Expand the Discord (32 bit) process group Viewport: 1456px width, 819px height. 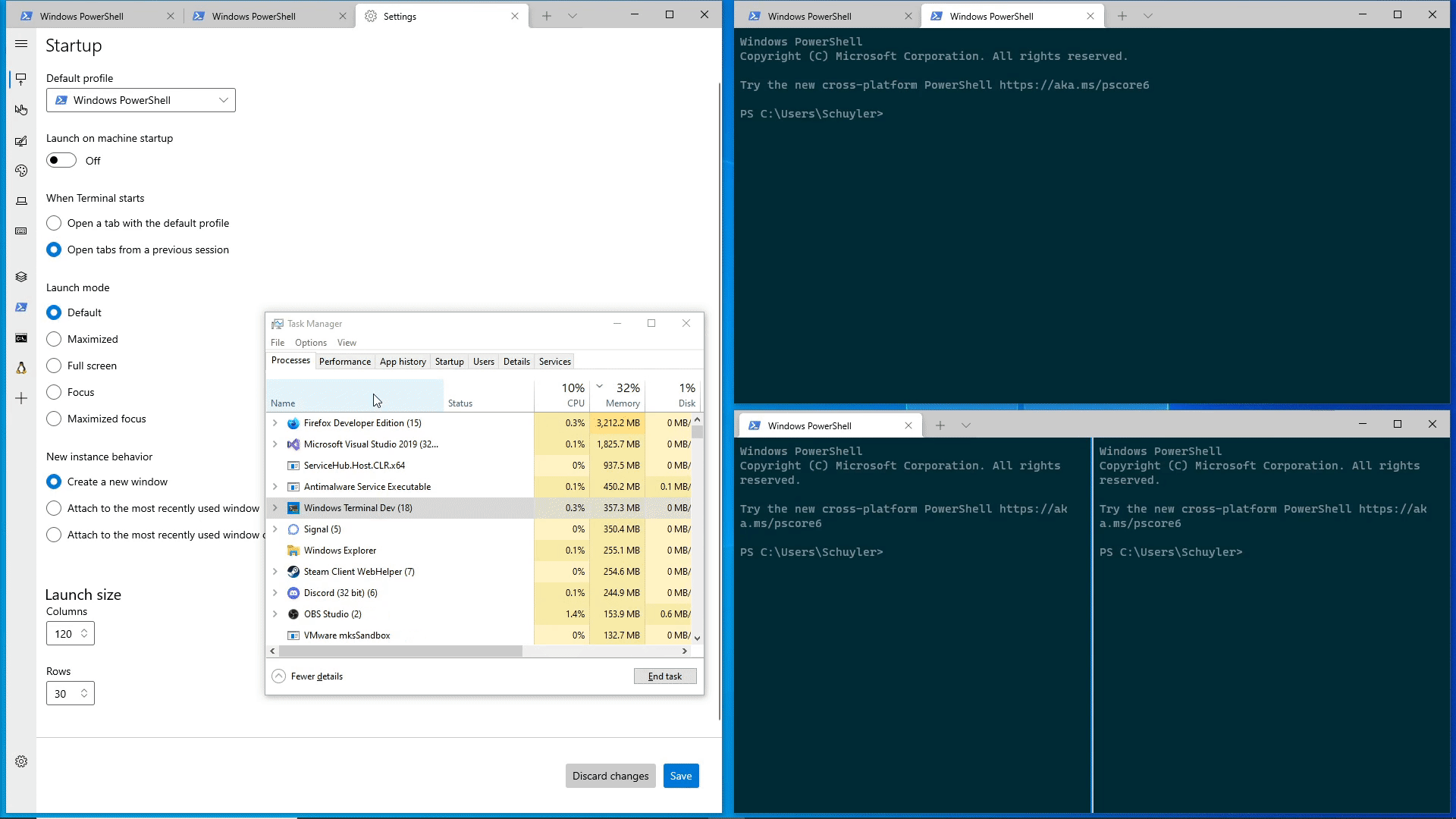pyautogui.click(x=275, y=593)
